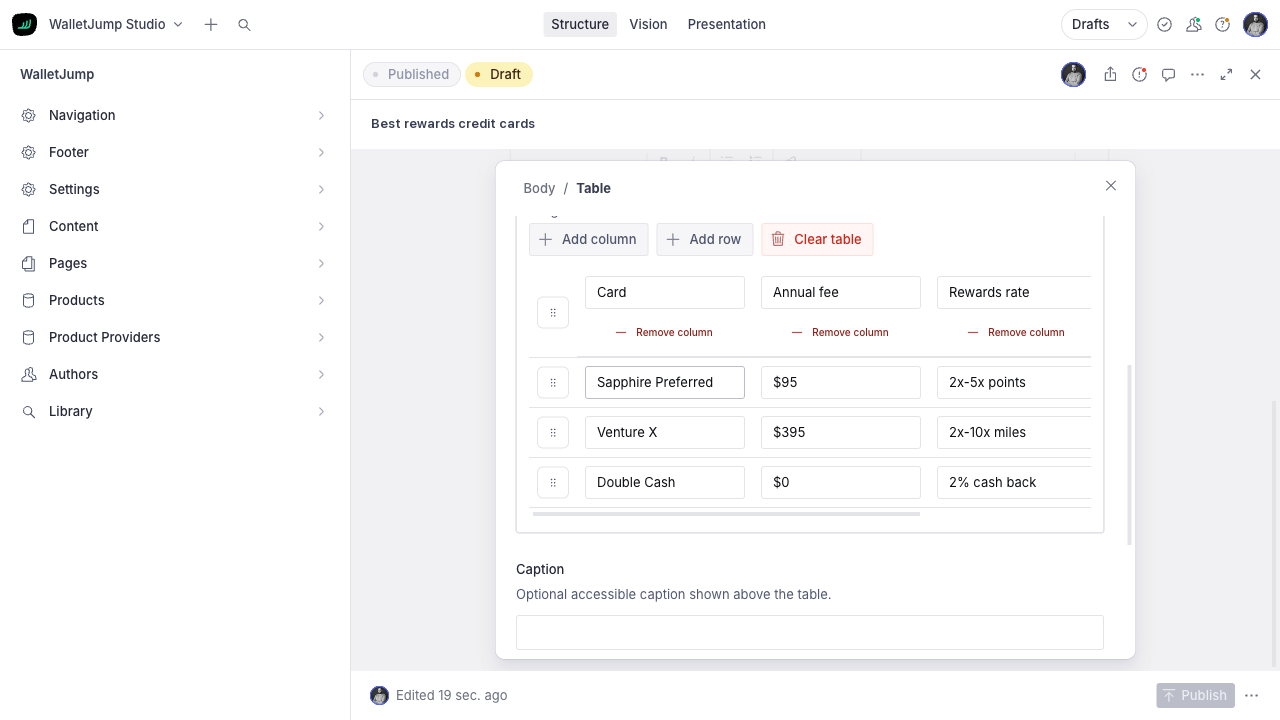
Task: Focus the 2% cash back cell
Action: coord(1014,482)
